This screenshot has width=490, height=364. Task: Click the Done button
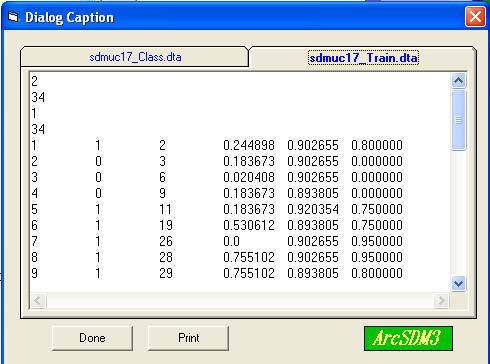(92, 338)
